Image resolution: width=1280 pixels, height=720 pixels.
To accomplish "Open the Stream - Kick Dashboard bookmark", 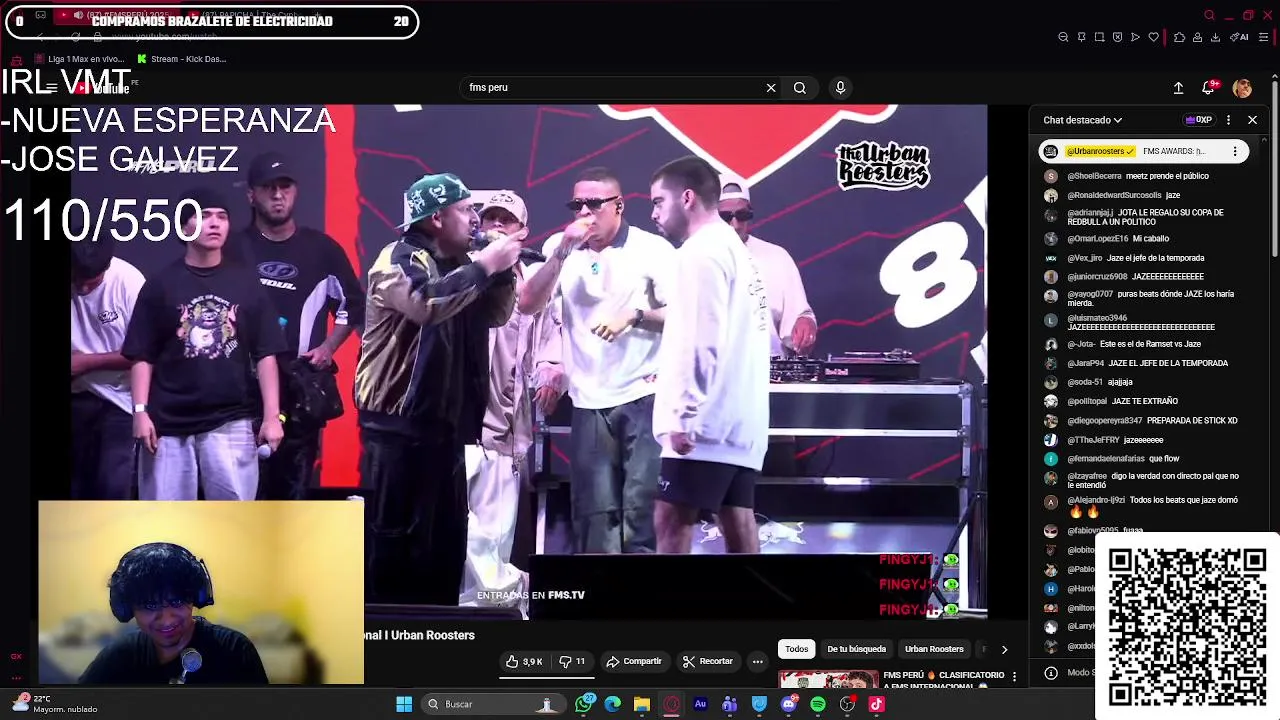I will tap(181, 59).
